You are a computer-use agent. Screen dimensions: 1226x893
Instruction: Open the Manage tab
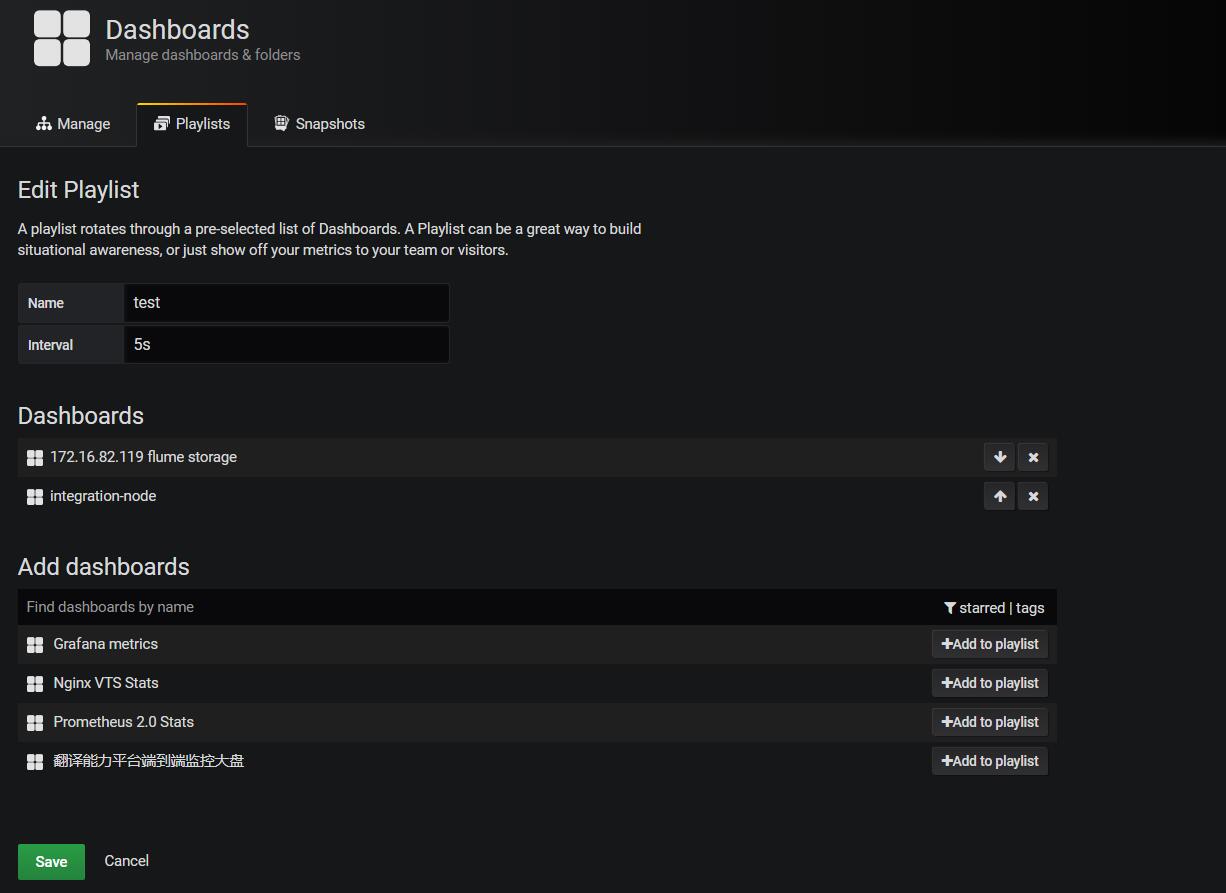(x=73, y=124)
